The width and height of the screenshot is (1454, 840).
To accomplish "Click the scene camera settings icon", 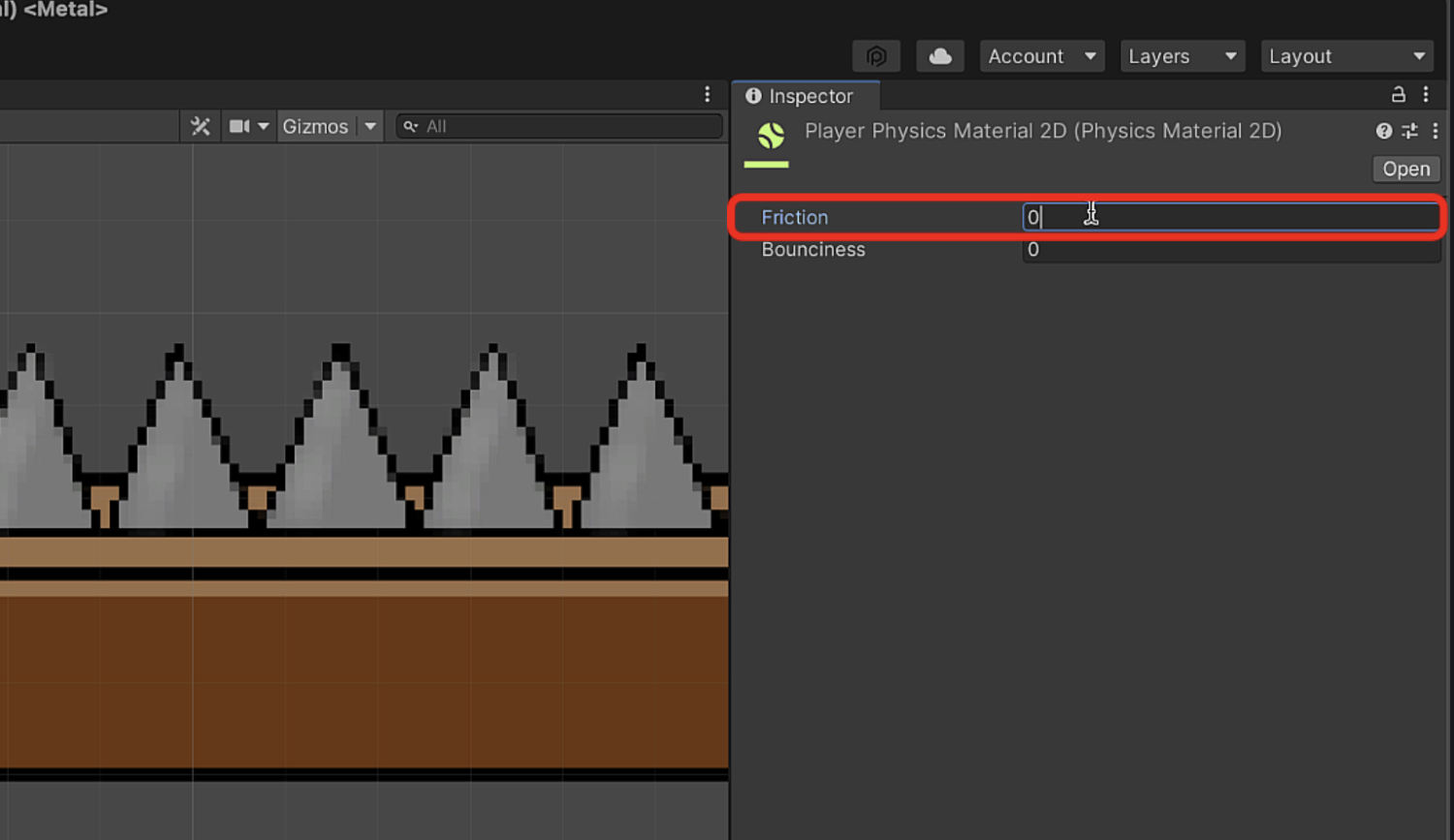I will (x=239, y=127).
